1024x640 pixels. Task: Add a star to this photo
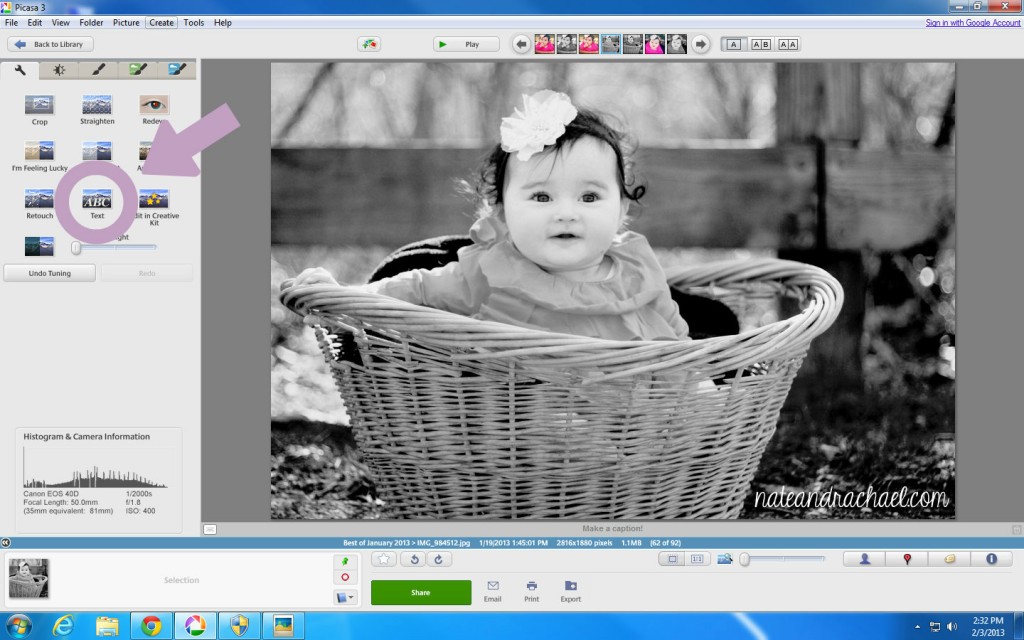pos(384,559)
